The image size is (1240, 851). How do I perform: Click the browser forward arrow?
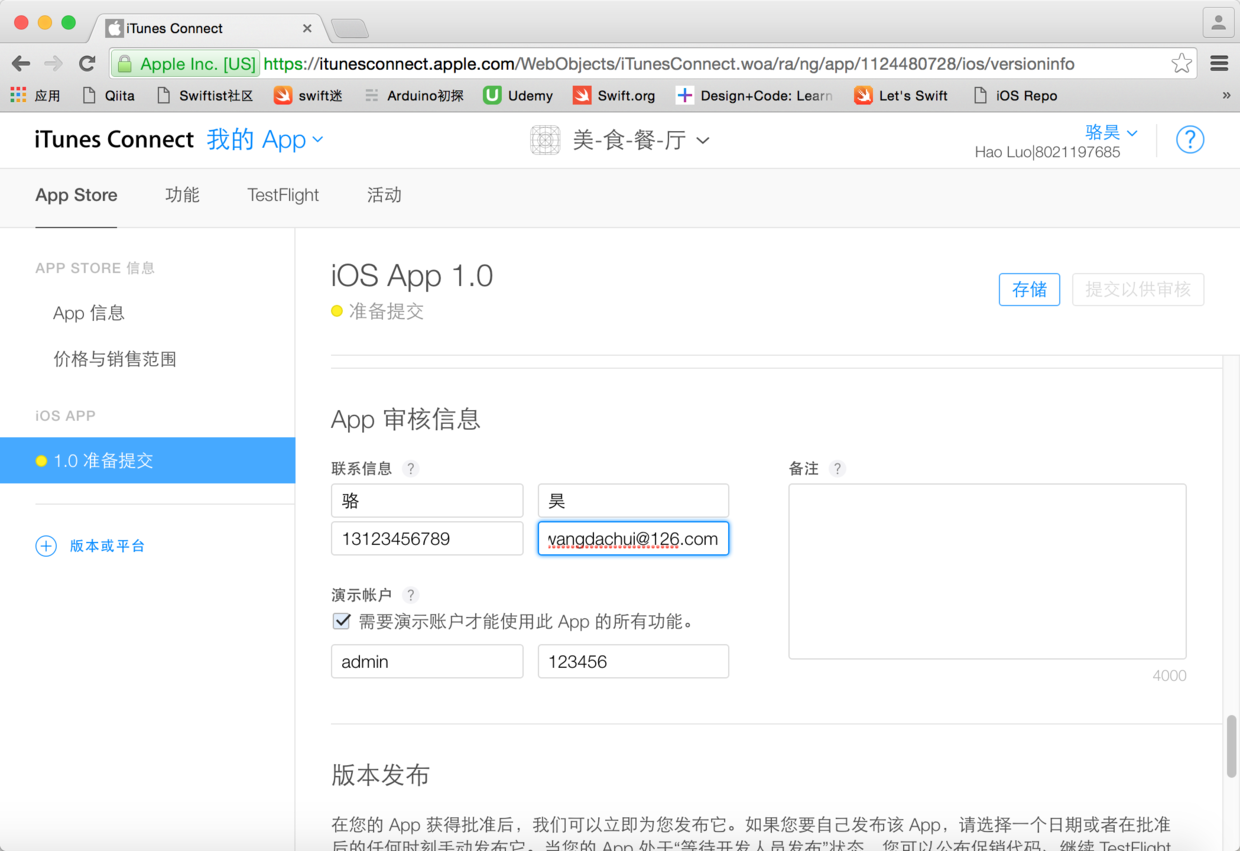click(x=53, y=64)
